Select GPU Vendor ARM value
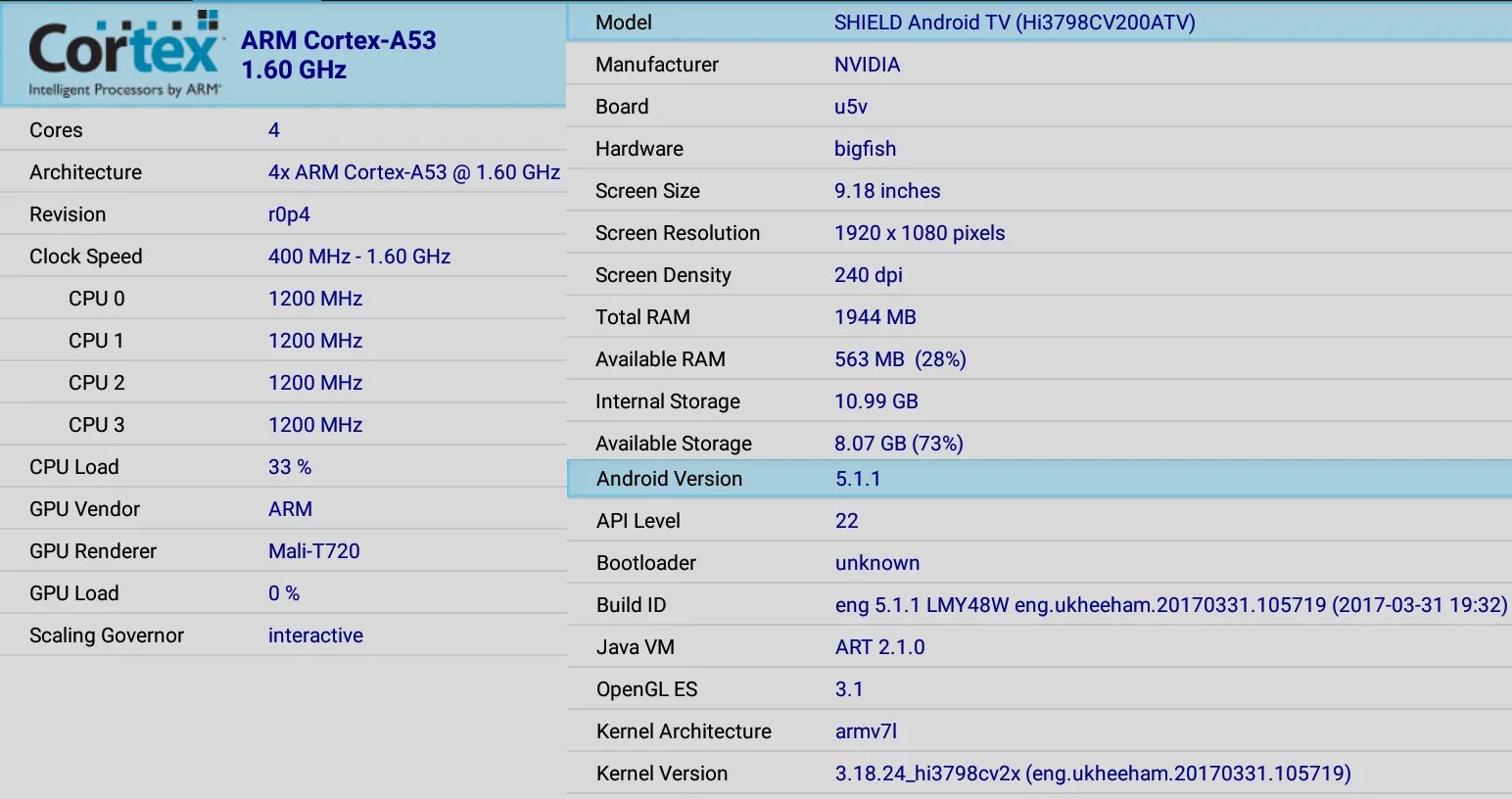The width and height of the screenshot is (1512, 799). click(x=290, y=509)
